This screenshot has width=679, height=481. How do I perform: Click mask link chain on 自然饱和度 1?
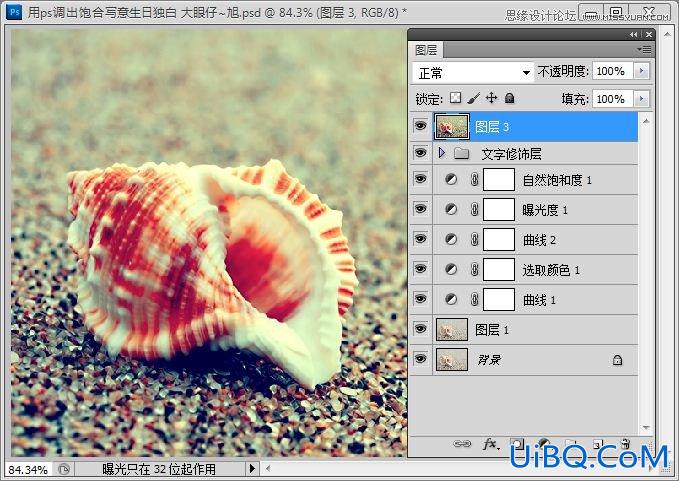point(475,179)
